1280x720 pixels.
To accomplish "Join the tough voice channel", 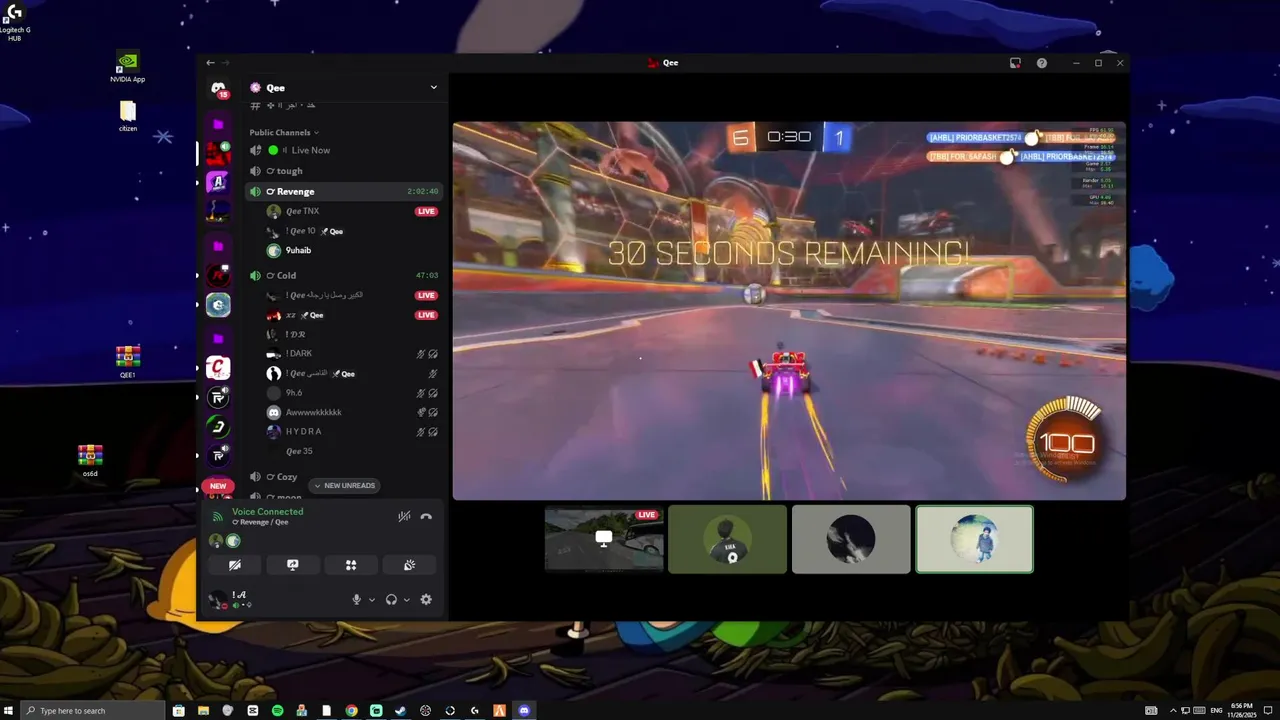I will [343, 171].
